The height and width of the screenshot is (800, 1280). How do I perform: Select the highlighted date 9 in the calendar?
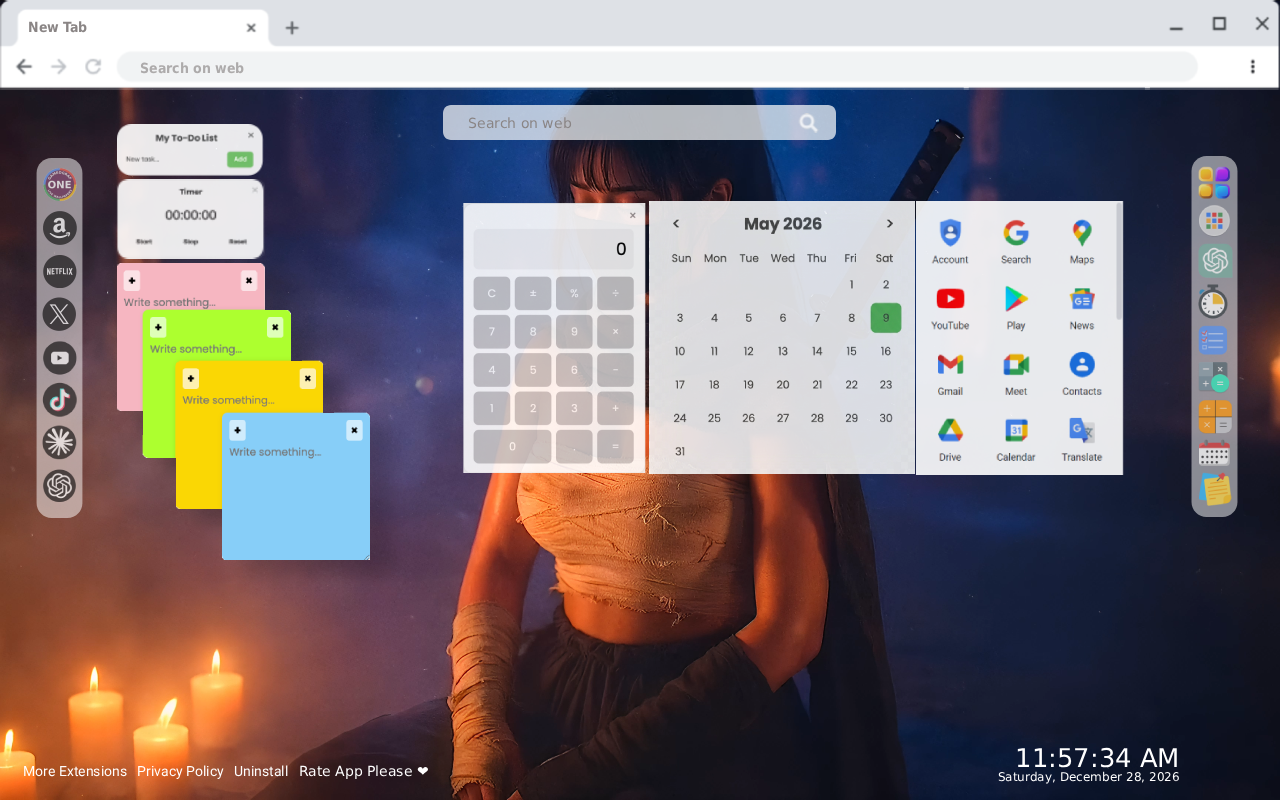(x=886, y=318)
